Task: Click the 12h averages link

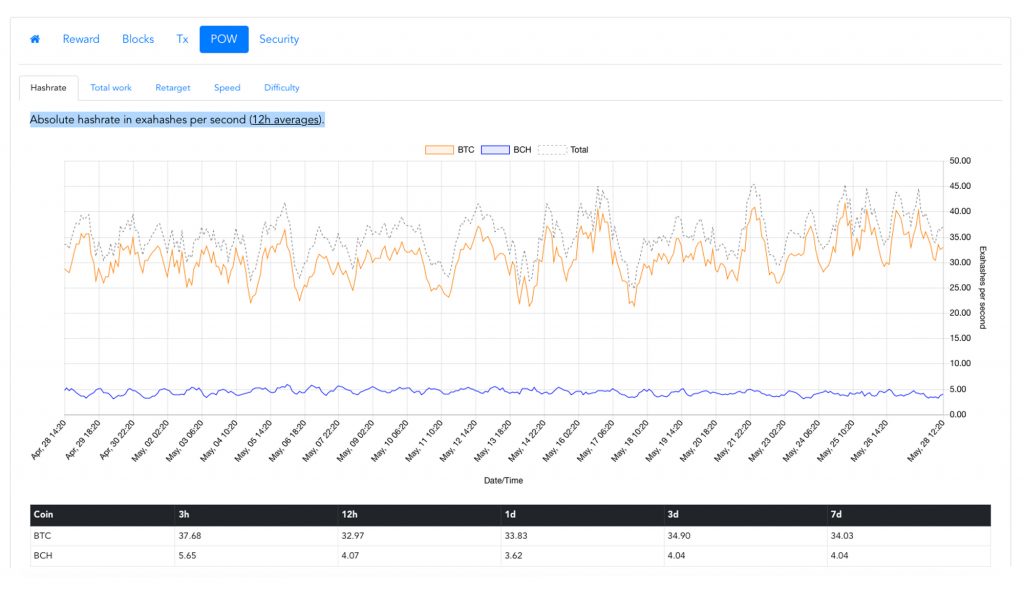Action: click(x=285, y=120)
